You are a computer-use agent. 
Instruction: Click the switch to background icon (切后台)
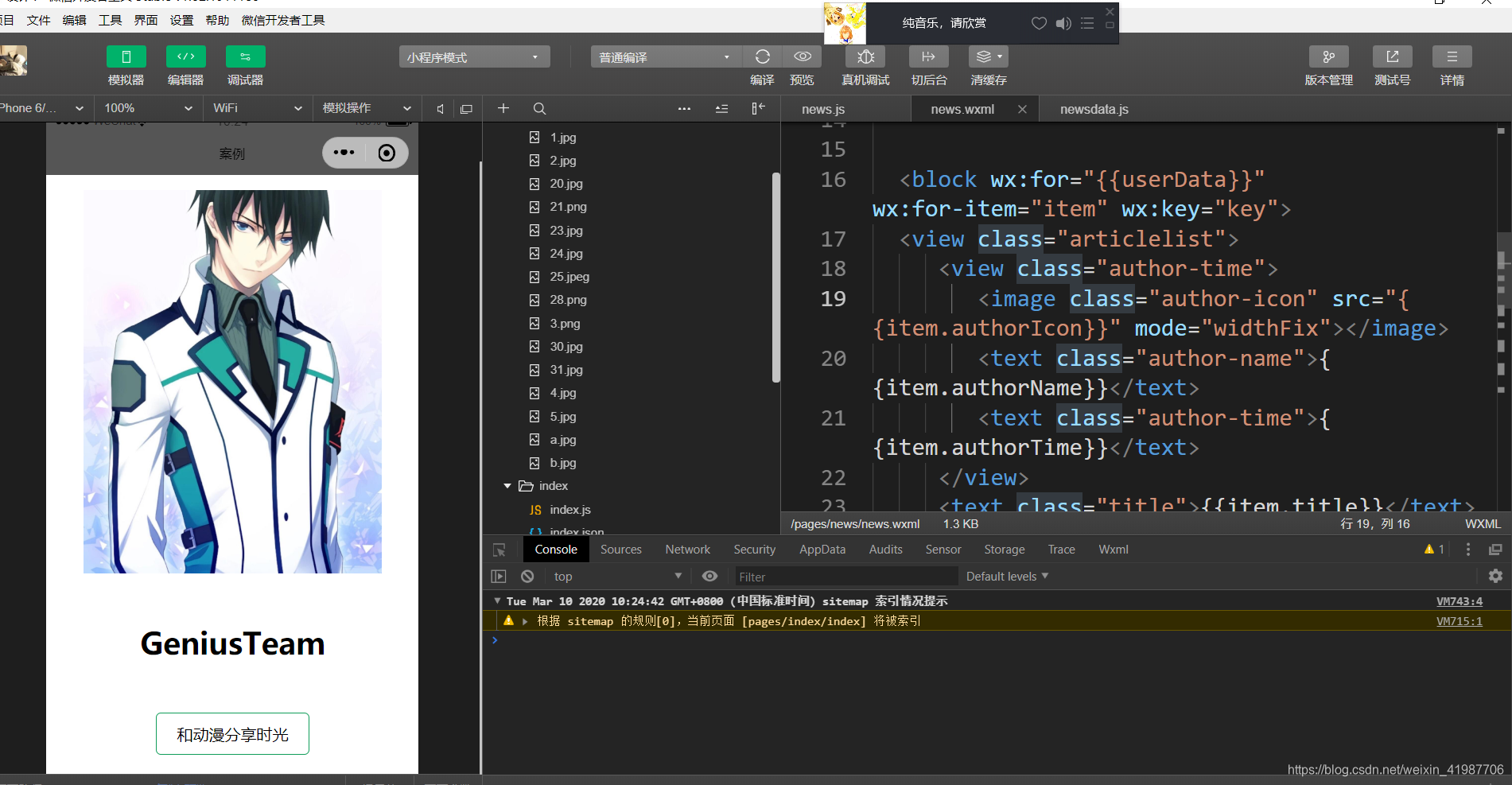928,56
